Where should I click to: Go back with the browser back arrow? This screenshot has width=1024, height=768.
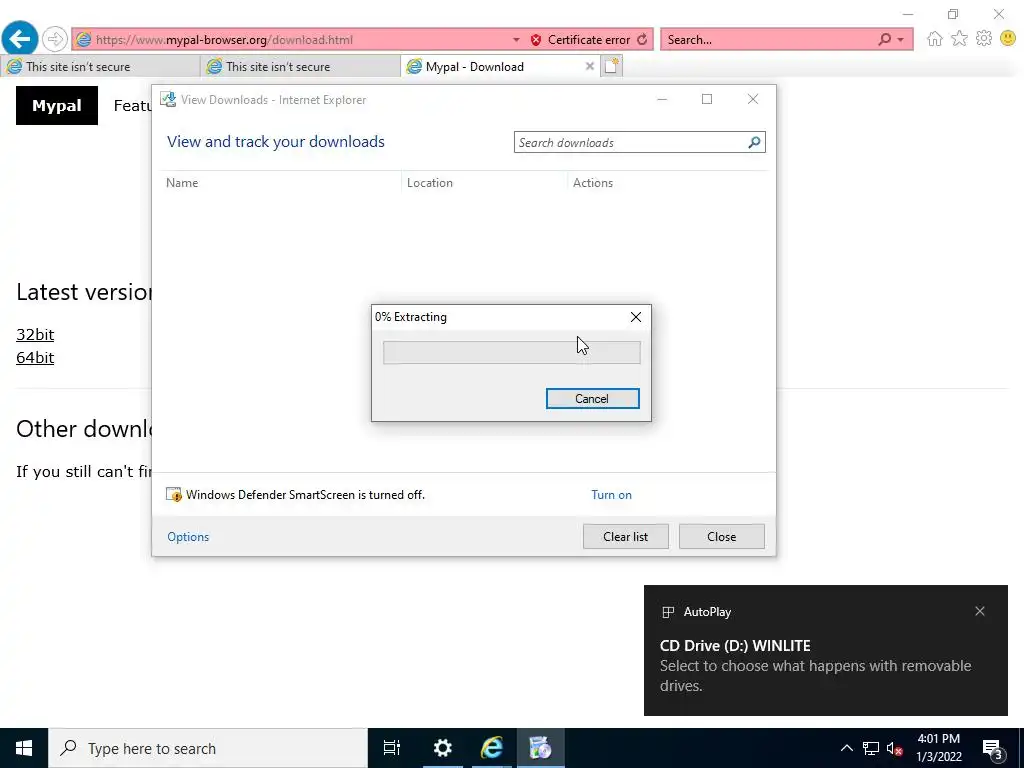coord(20,39)
